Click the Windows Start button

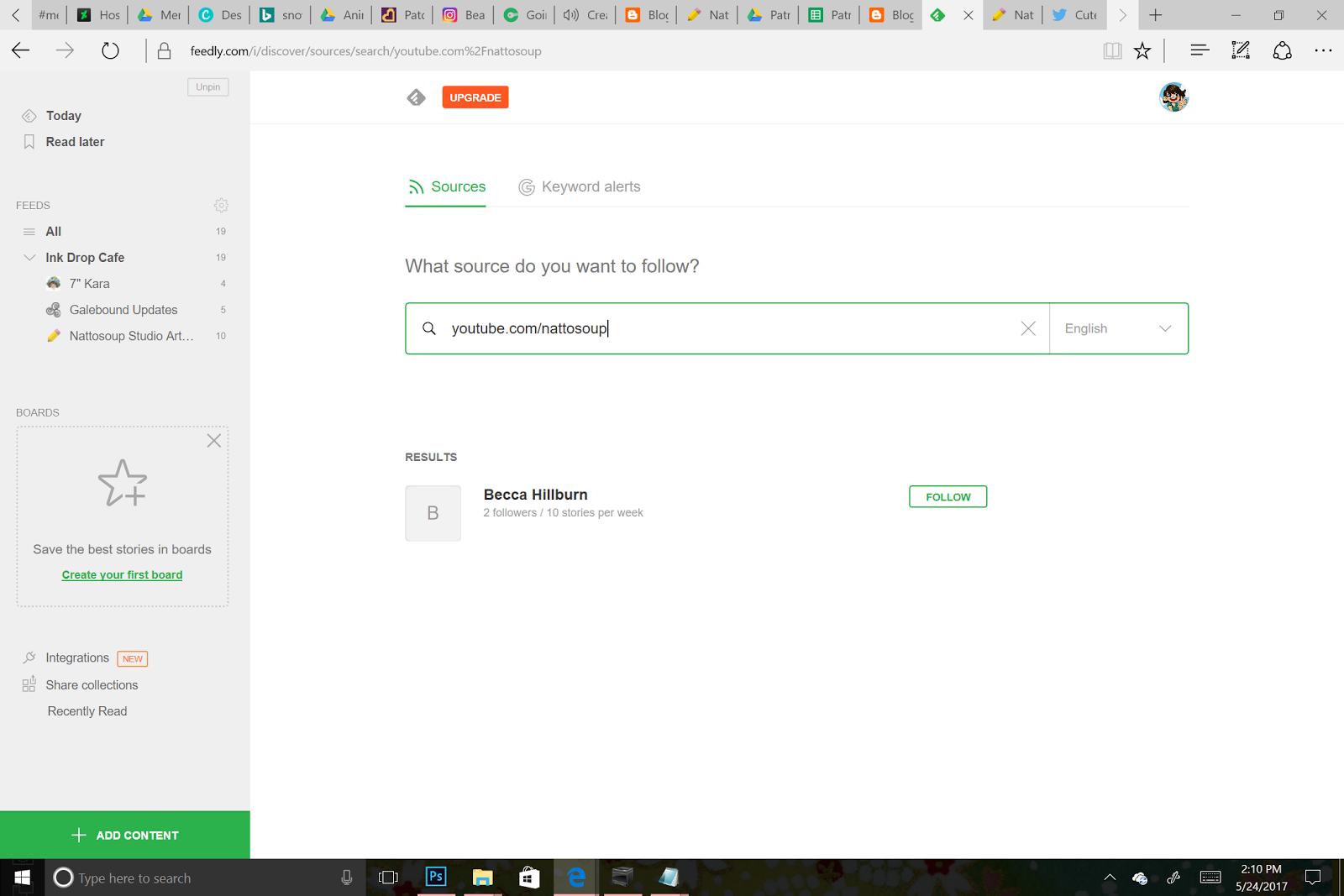pos(23,878)
